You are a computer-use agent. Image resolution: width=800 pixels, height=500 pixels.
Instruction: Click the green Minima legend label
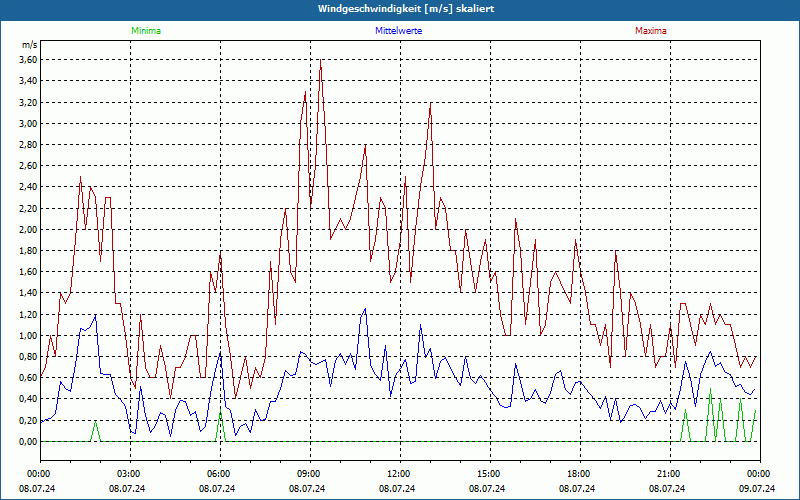click(145, 31)
